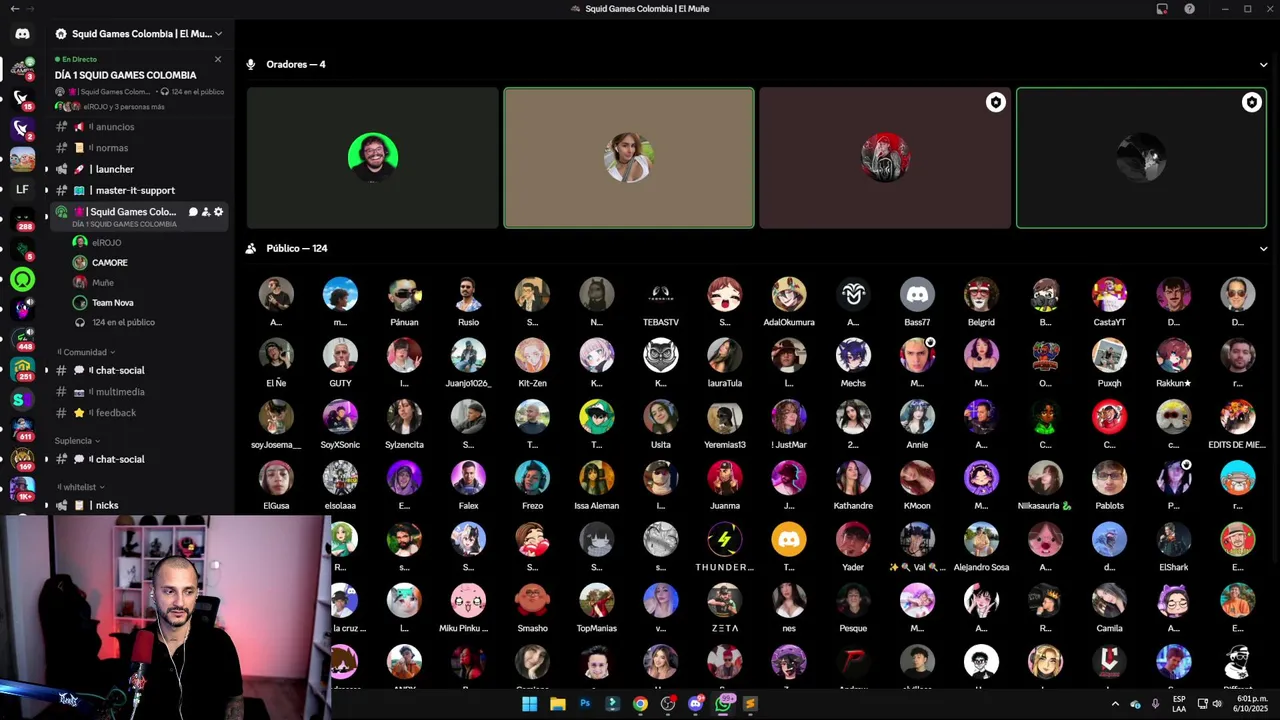Open WhatsApp from taskbar
1280x720 pixels.
click(723, 704)
